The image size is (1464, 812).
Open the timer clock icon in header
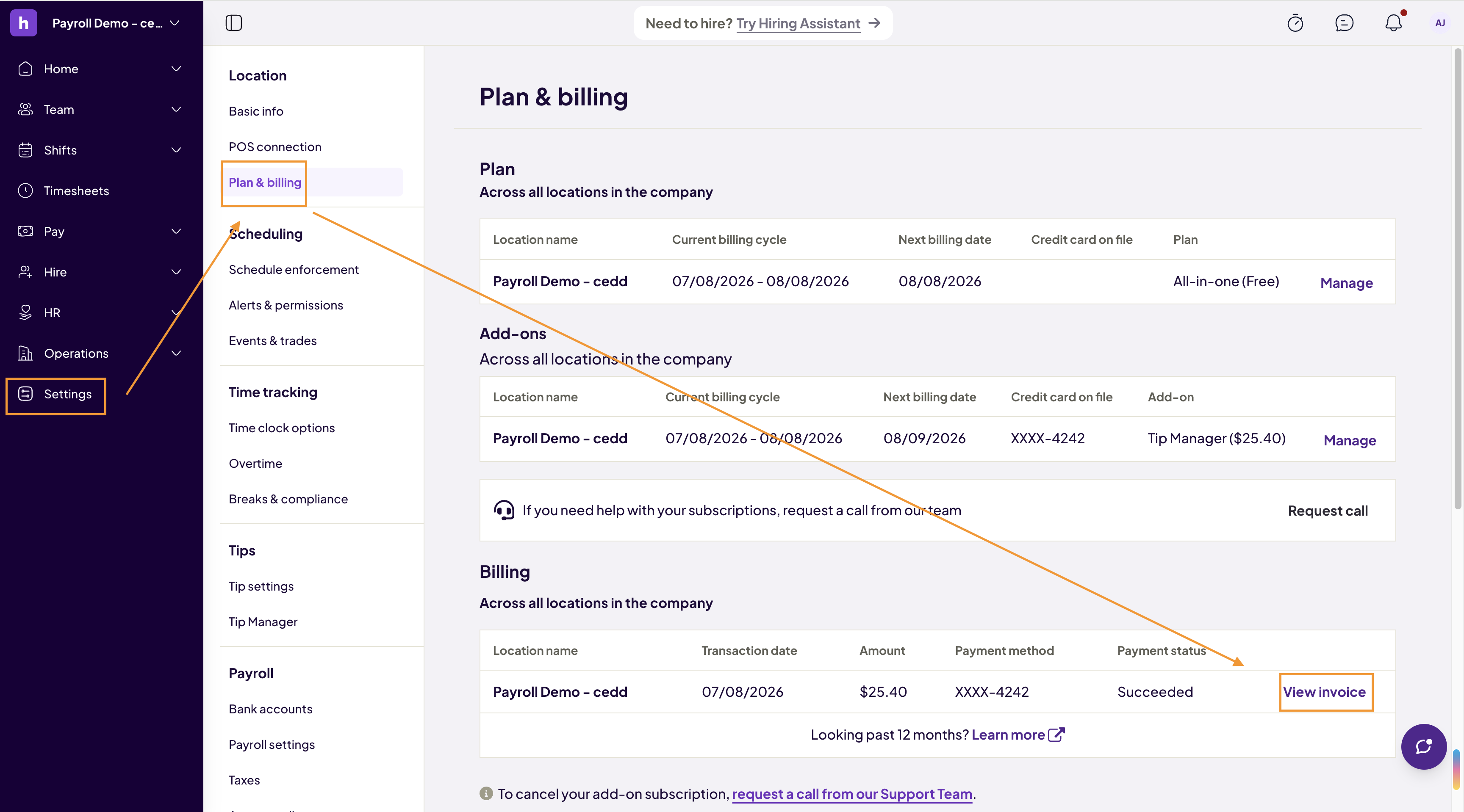point(1295,23)
